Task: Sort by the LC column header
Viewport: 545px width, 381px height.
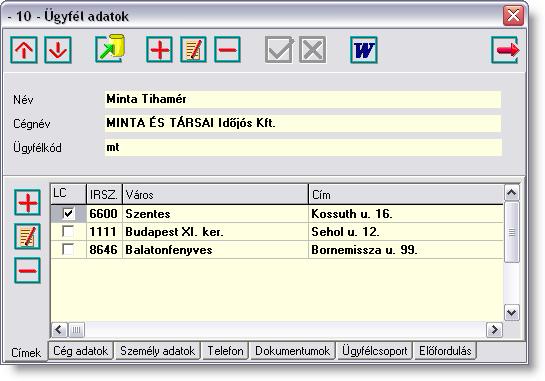Action: tap(68, 194)
